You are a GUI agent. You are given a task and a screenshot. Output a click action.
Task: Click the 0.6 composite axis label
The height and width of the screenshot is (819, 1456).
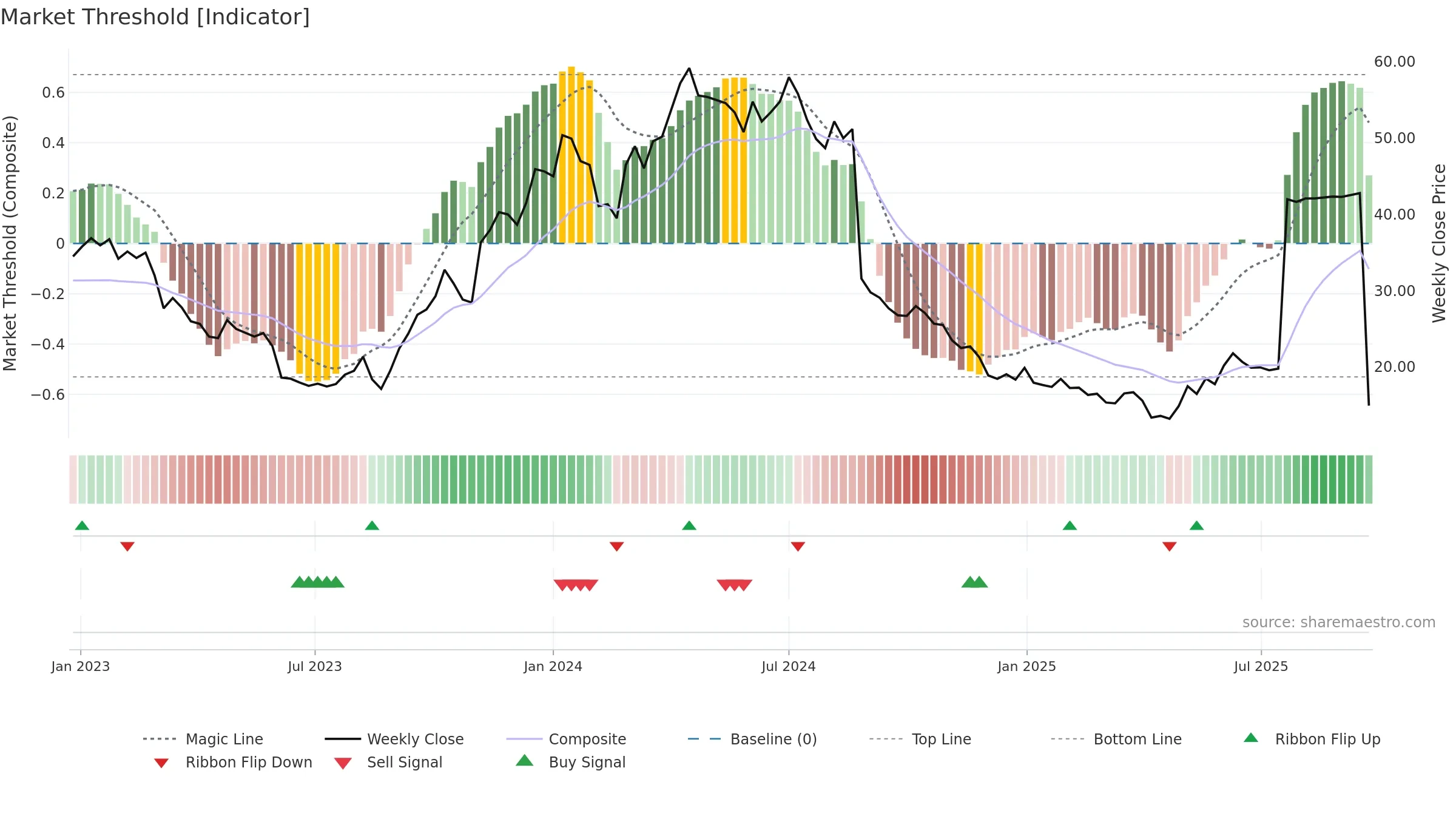coord(53,93)
